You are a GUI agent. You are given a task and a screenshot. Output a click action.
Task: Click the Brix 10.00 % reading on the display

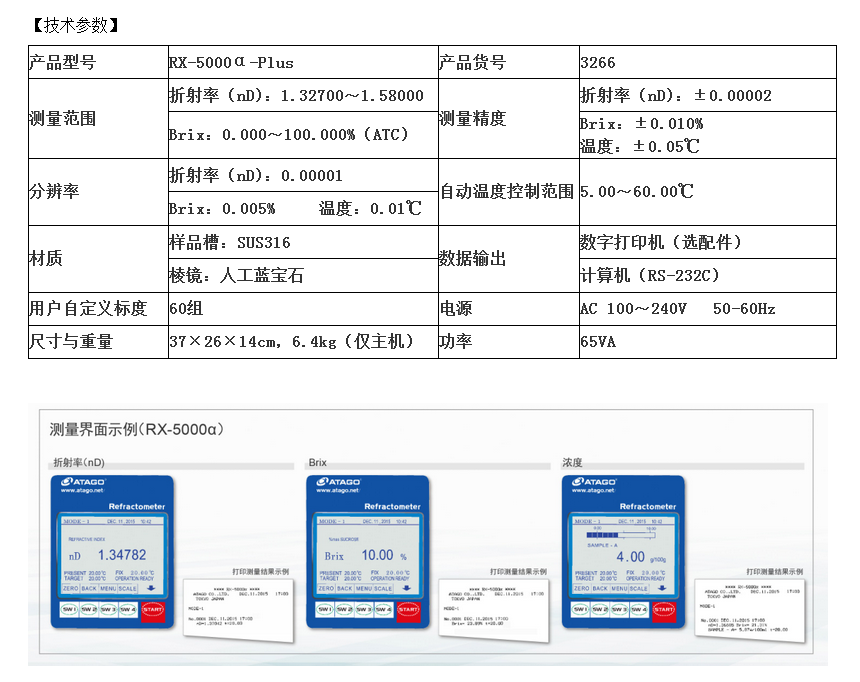click(366, 556)
